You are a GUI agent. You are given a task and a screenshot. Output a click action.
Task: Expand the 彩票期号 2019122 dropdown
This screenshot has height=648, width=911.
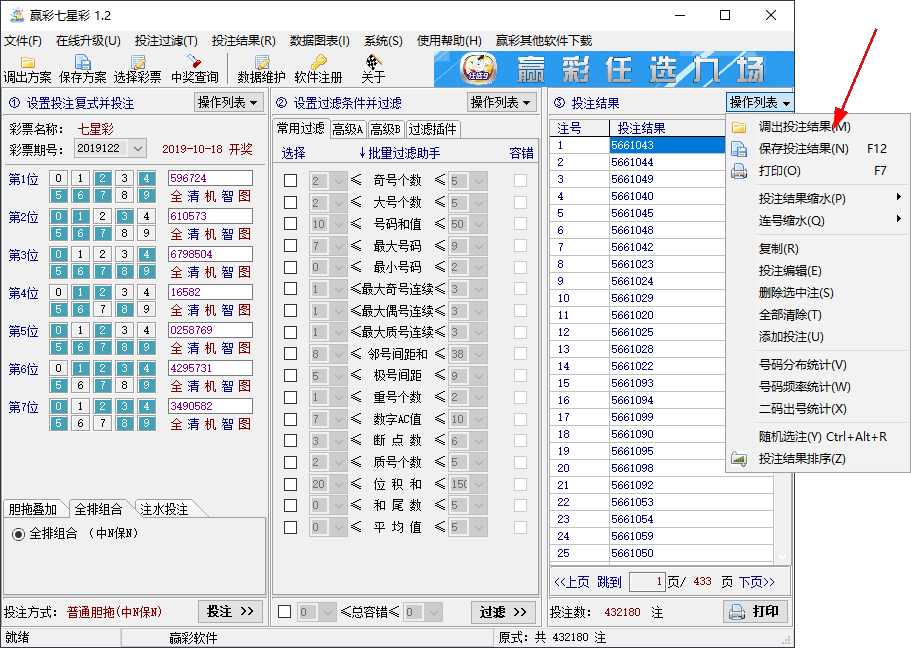(x=137, y=148)
